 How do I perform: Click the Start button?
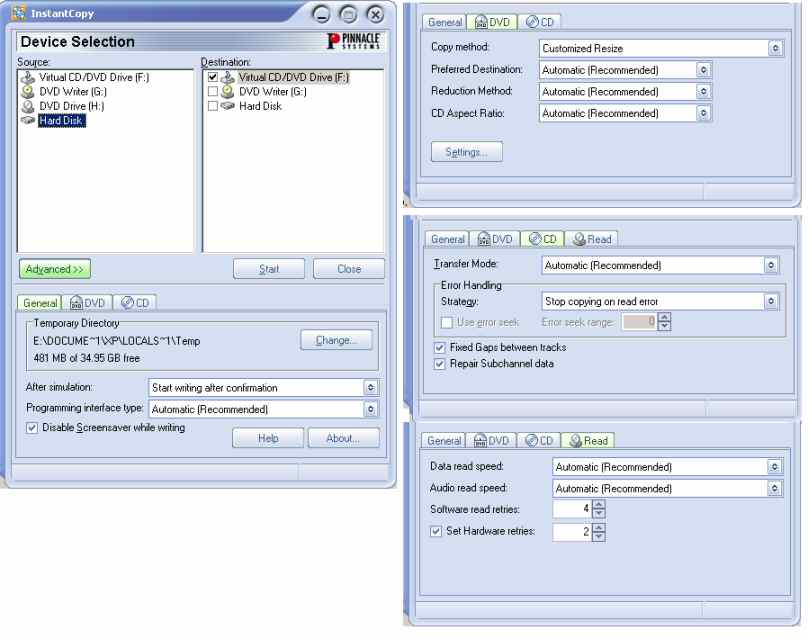click(269, 269)
